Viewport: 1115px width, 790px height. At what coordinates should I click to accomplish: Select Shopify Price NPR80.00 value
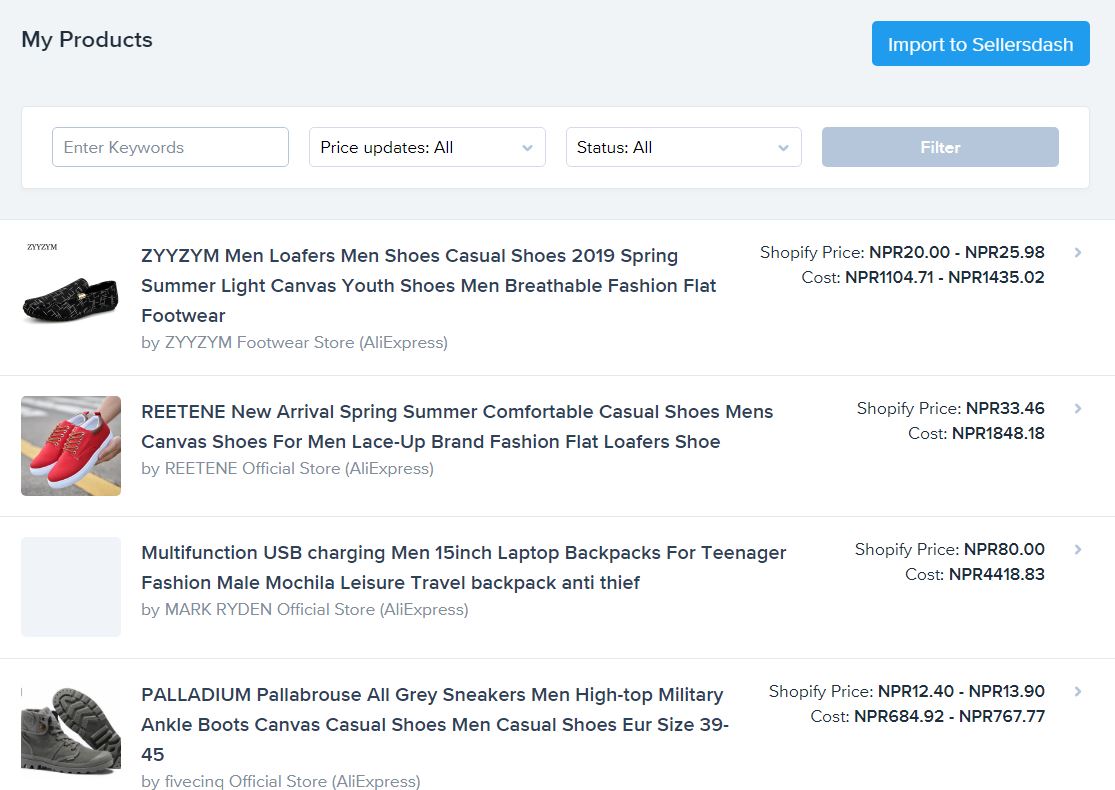(1004, 549)
